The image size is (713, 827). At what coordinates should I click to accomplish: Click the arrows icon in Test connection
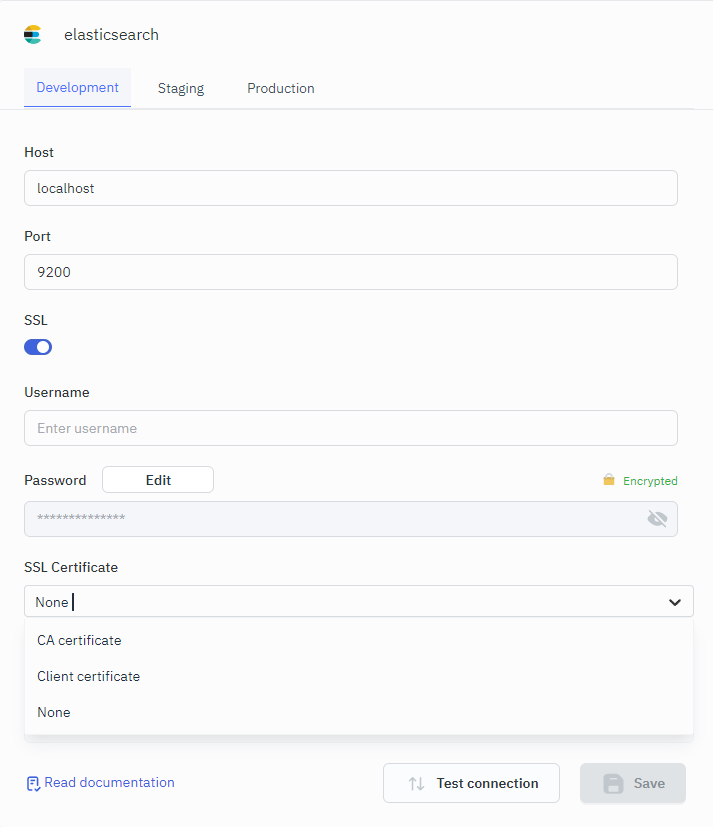pos(417,783)
